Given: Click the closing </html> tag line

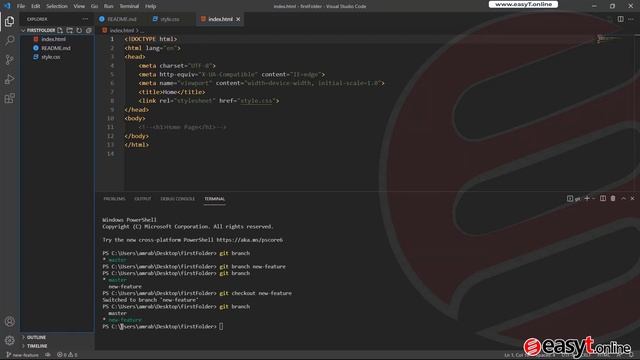Looking at the screenshot, I should pos(136,145).
